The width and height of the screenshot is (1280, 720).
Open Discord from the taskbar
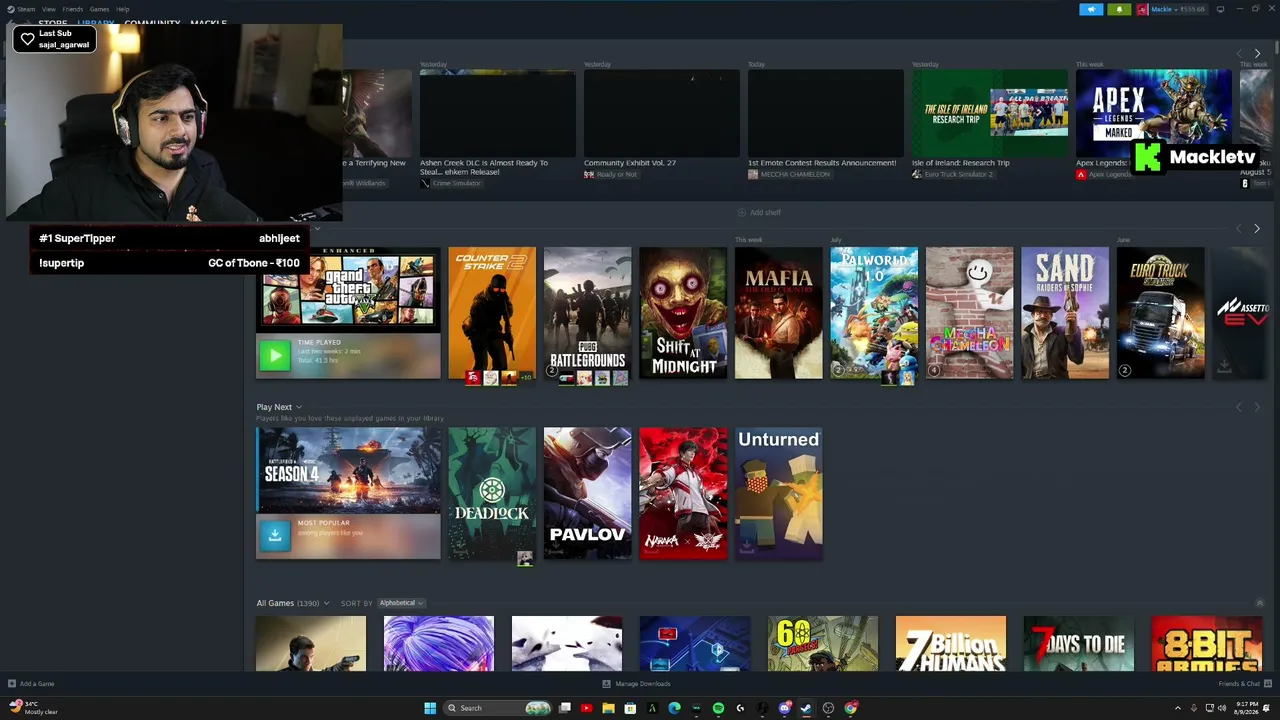tap(785, 708)
